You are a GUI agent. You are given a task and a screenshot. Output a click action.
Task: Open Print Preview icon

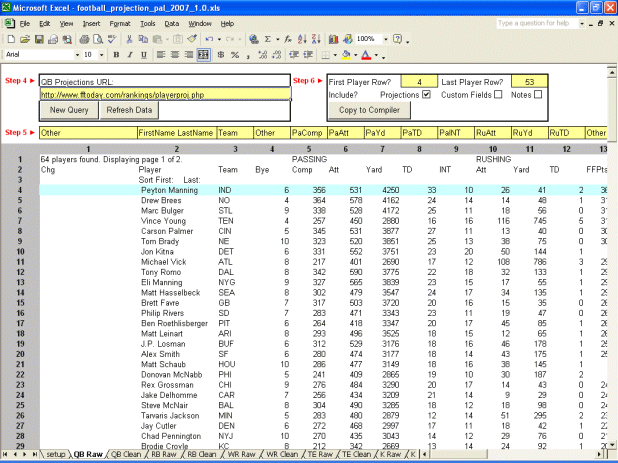pyautogui.click(x=98, y=39)
